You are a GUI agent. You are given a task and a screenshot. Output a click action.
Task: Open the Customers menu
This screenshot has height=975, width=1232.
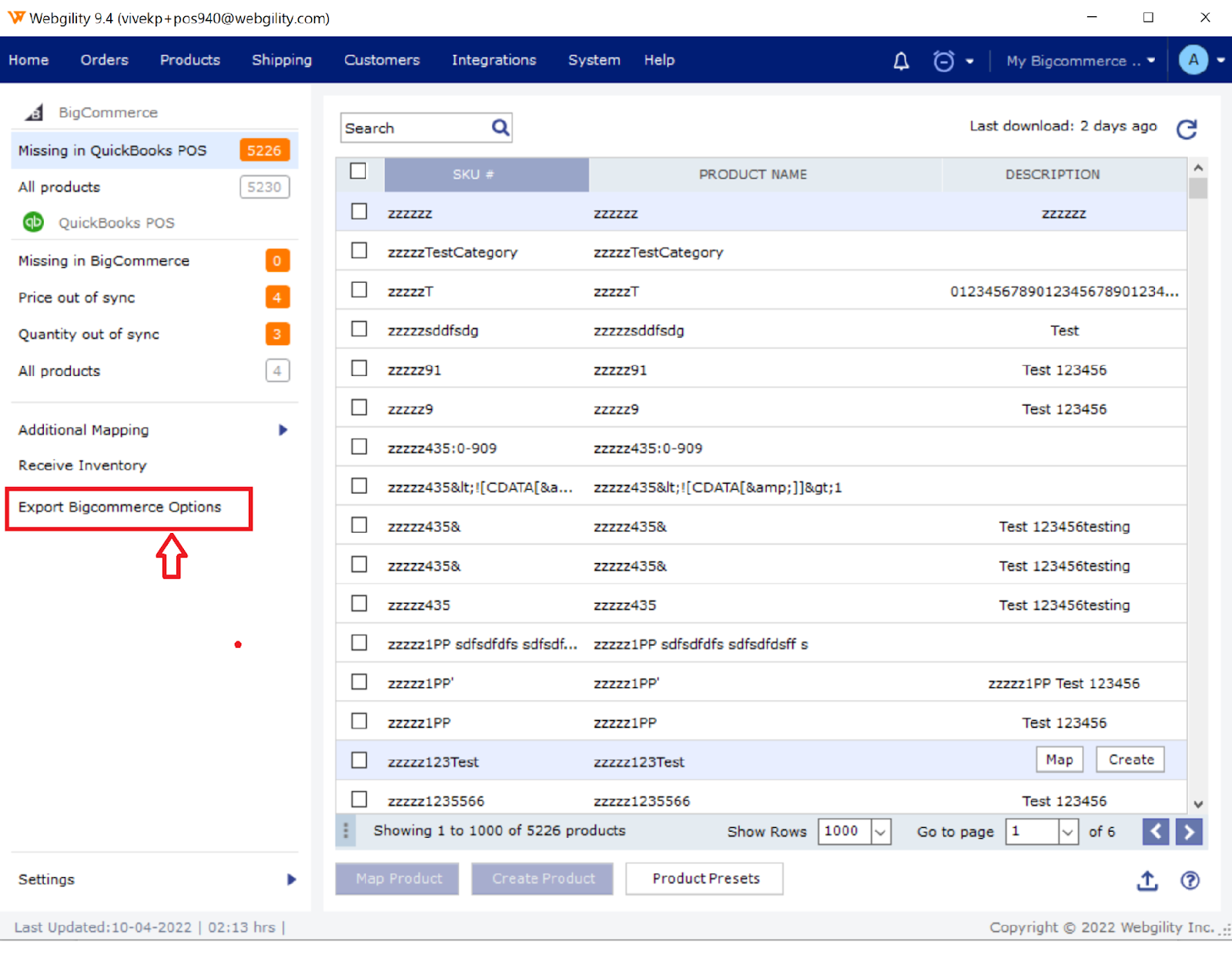coord(382,60)
